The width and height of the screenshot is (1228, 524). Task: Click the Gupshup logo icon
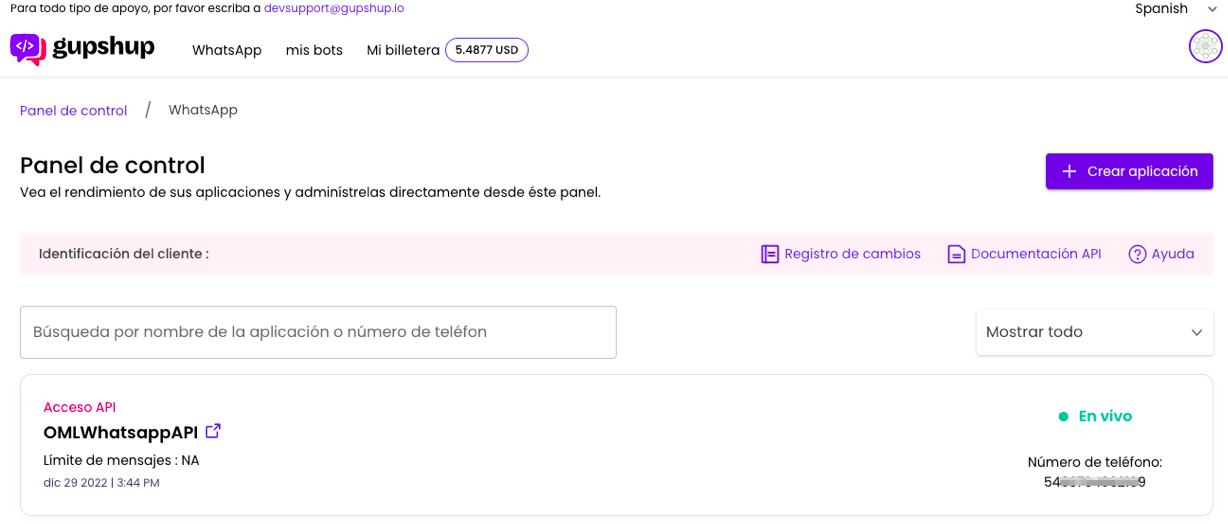(27, 49)
